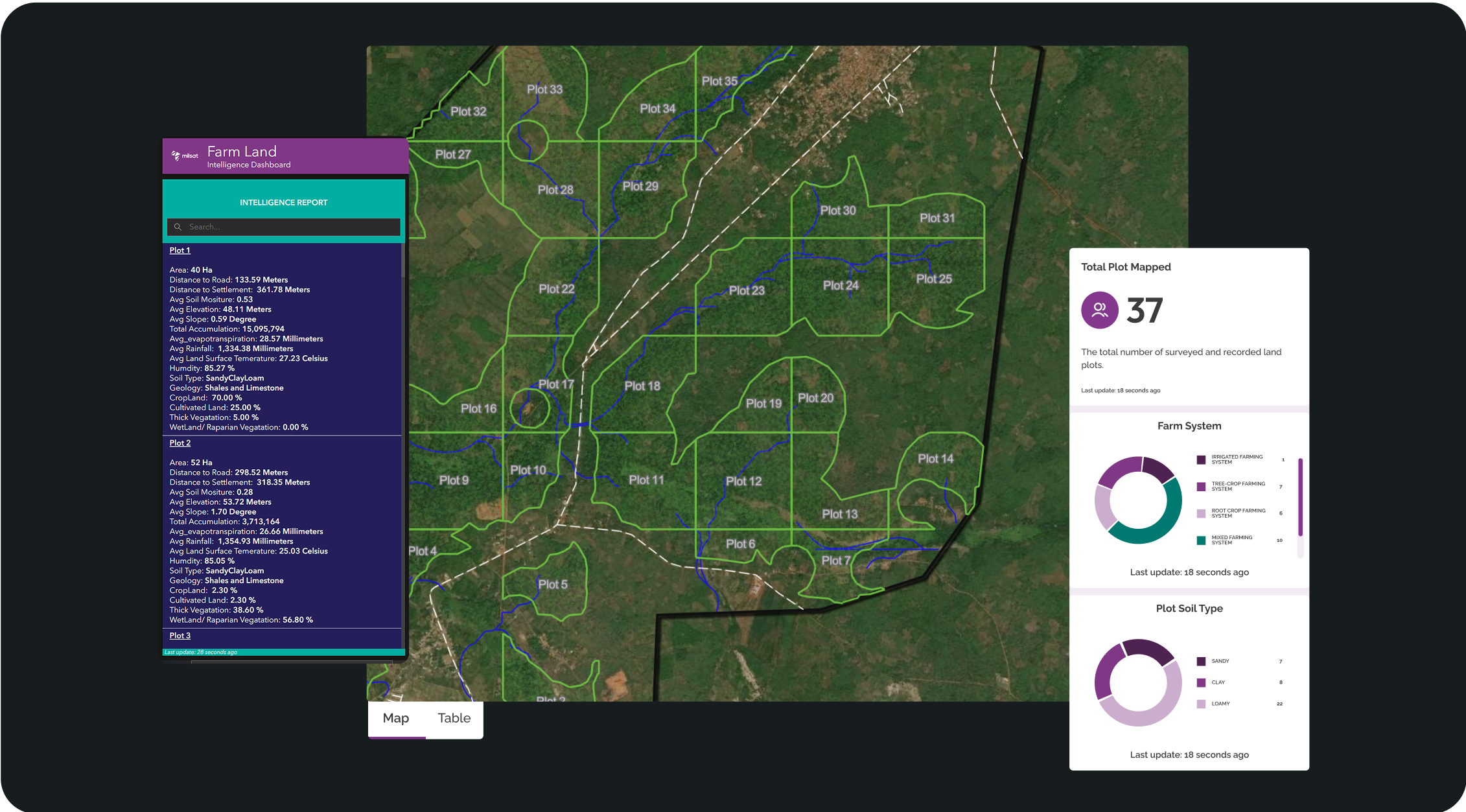Image resolution: width=1466 pixels, height=812 pixels.
Task: Switch to the Table tab
Action: (x=454, y=718)
